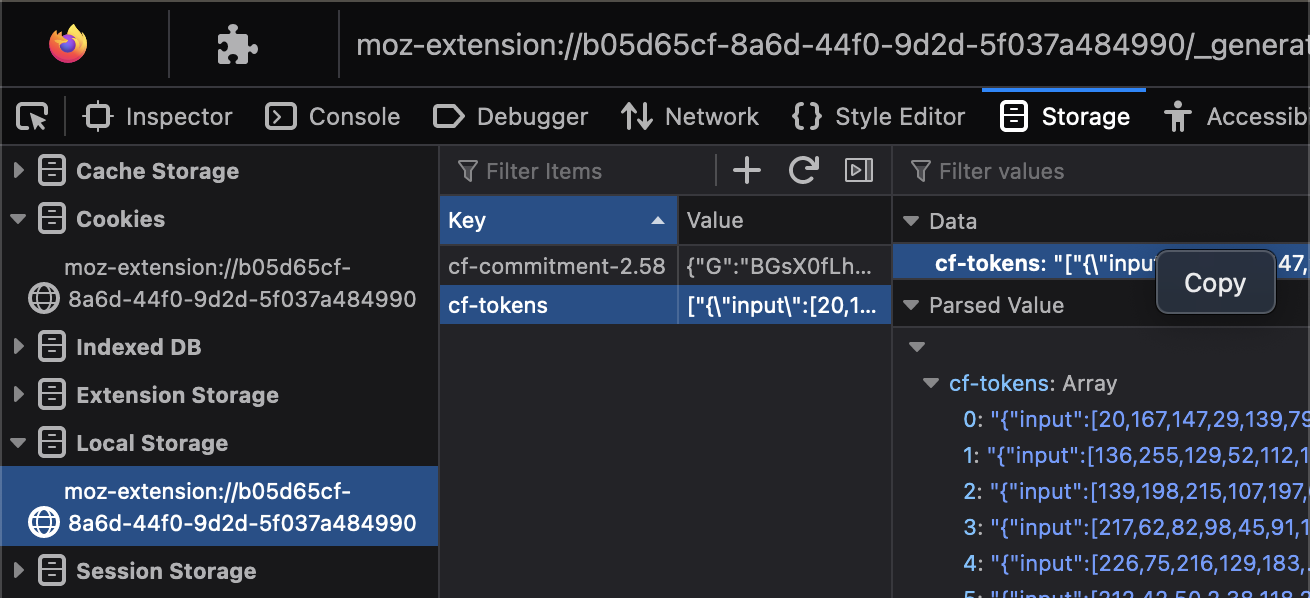
Task: Collapse the Data section
Action: tap(910, 221)
